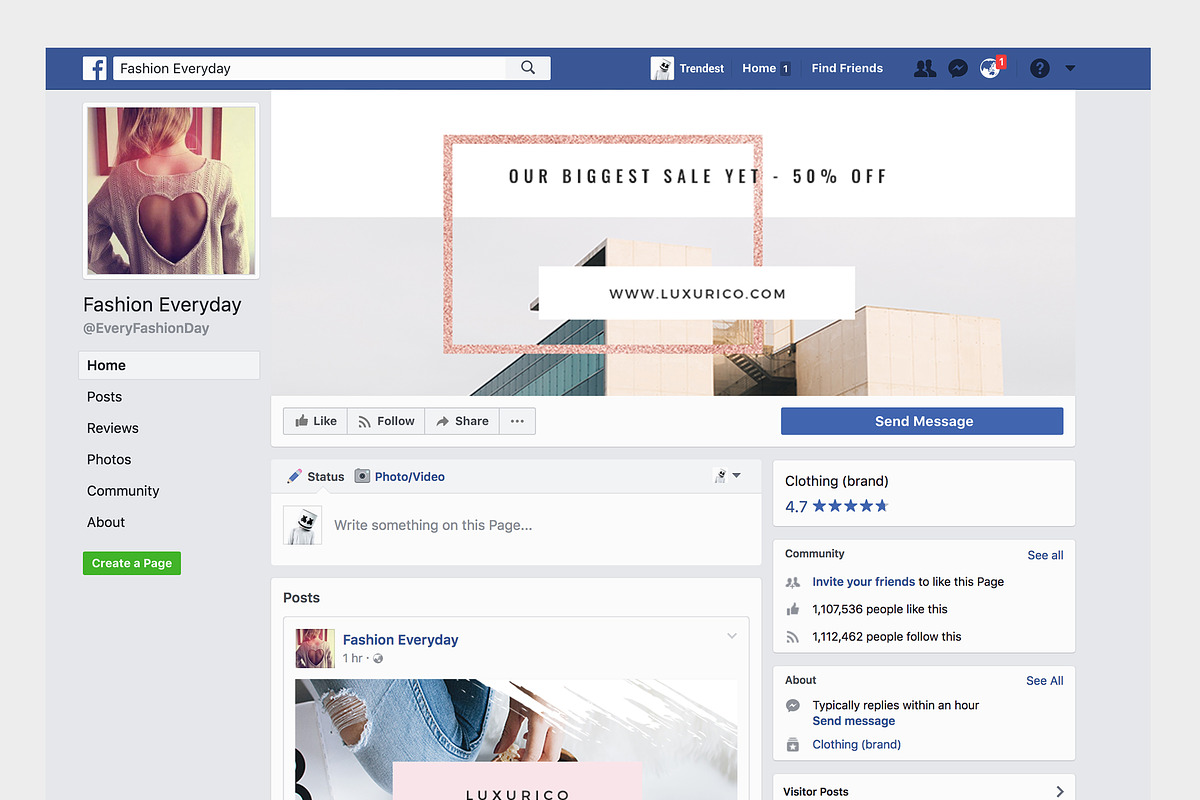Open the Messenger icon in top bar
The height and width of the screenshot is (800, 1200).
tap(958, 68)
